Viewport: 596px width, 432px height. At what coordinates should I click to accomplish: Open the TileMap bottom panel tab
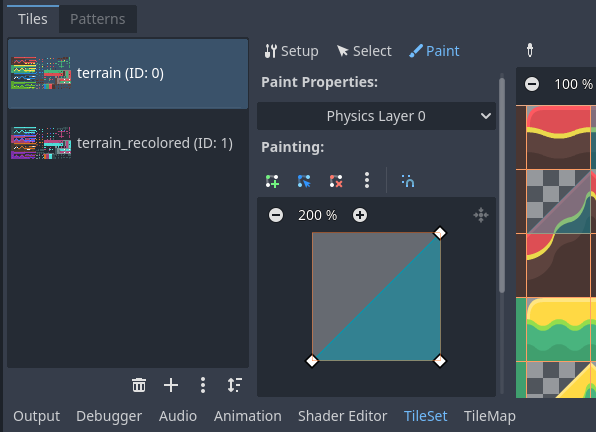click(490, 416)
